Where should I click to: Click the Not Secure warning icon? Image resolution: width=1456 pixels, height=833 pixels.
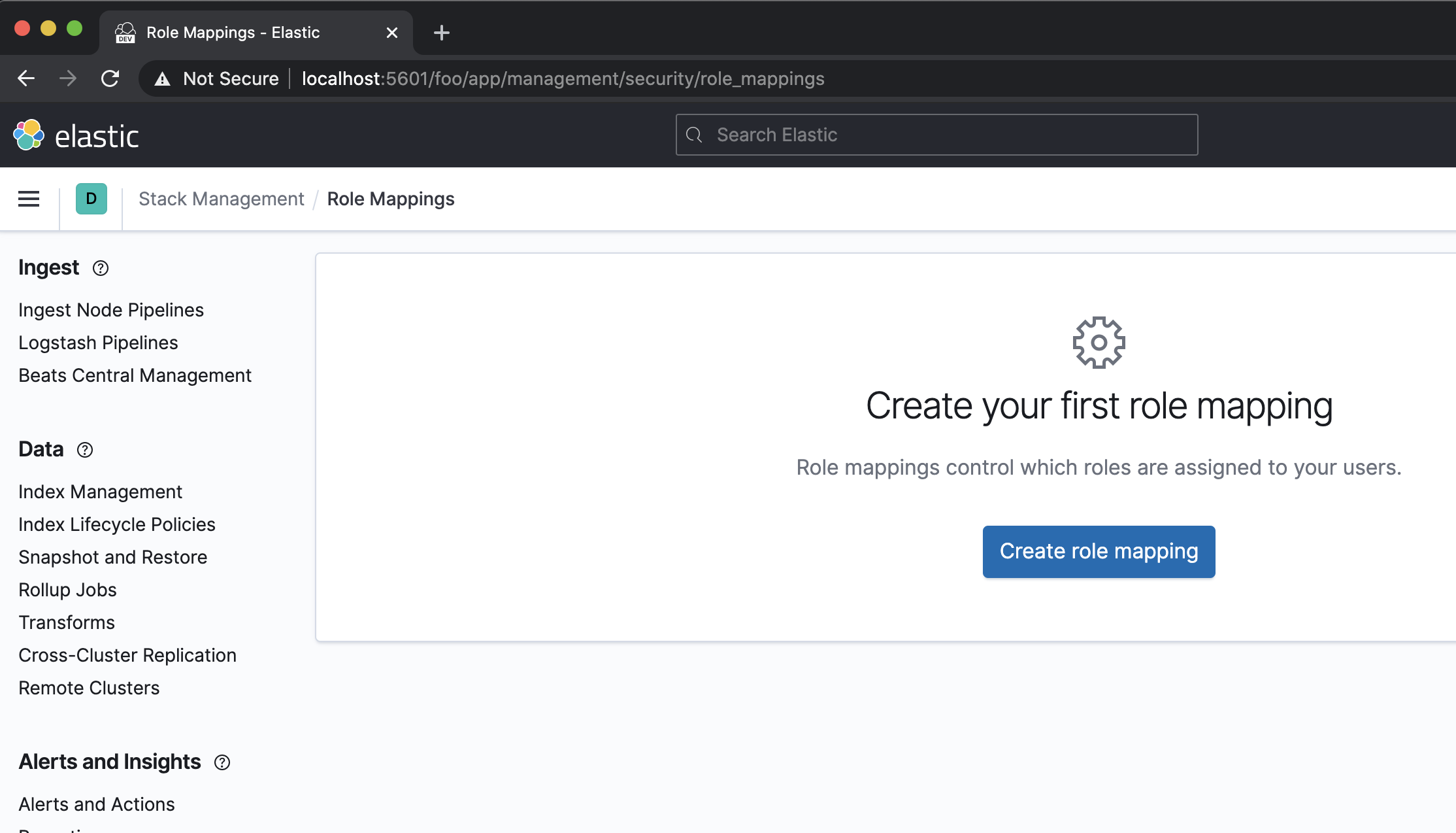click(x=162, y=79)
